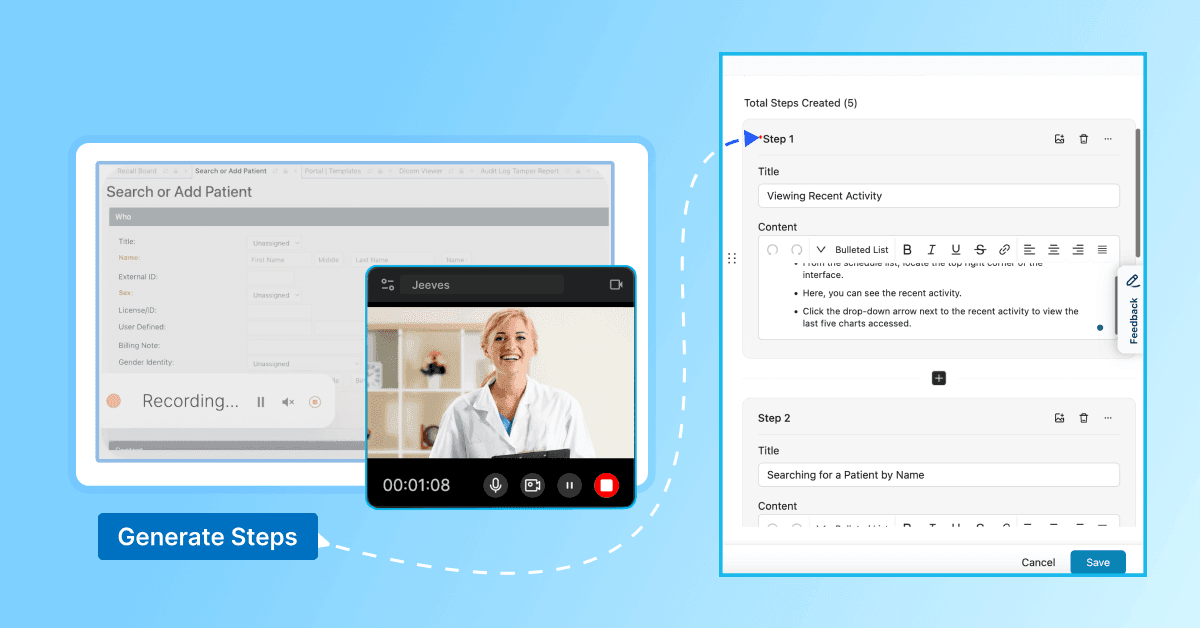Image resolution: width=1200 pixels, height=628 pixels.
Task: Switch to Audit Log Tamper Report tab
Action: 520,171
